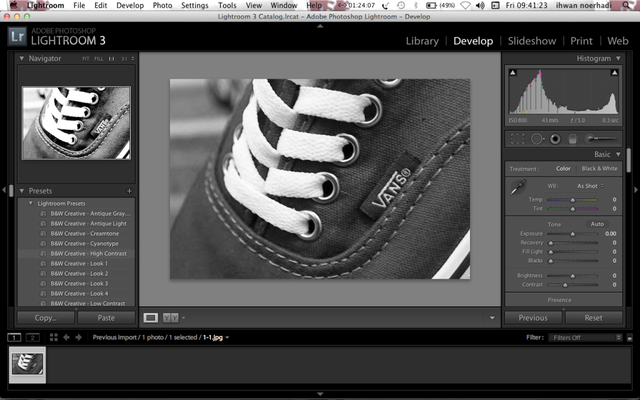Open the Tools menu

point(227,5)
